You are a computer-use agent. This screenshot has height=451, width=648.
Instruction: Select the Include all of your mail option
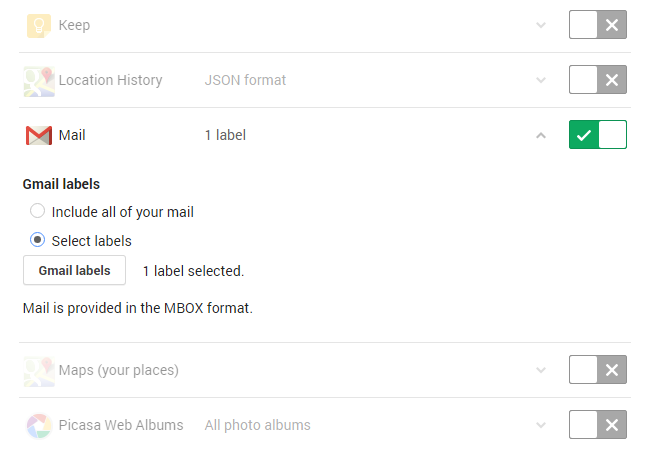37,211
